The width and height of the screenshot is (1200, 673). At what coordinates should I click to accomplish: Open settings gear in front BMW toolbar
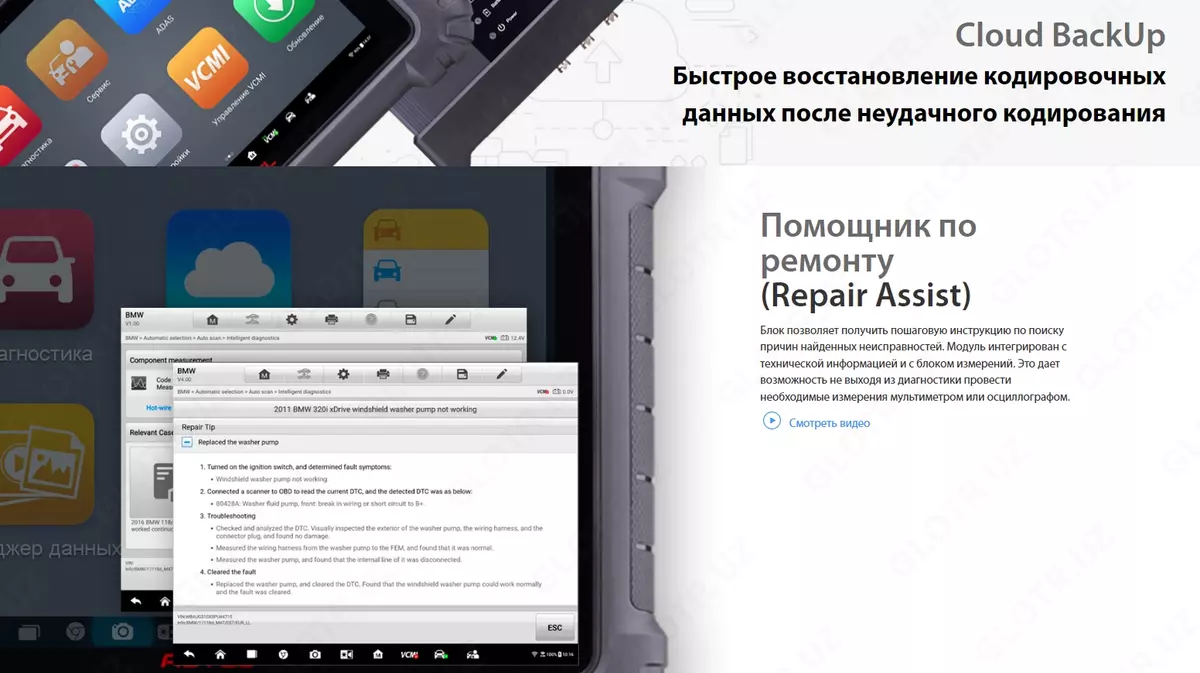(x=343, y=374)
